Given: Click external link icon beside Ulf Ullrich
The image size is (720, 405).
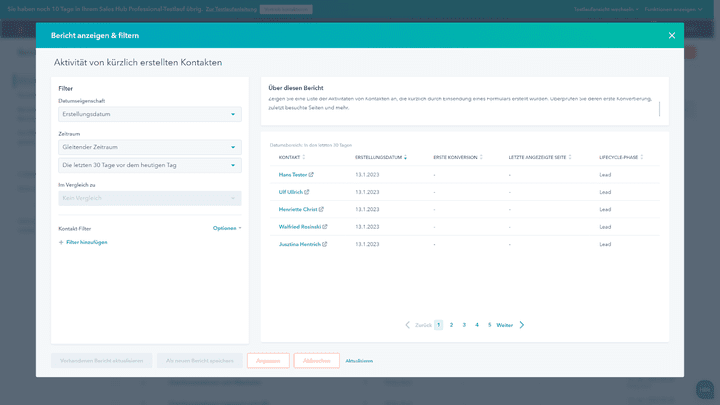Looking at the screenshot, I should point(307,192).
